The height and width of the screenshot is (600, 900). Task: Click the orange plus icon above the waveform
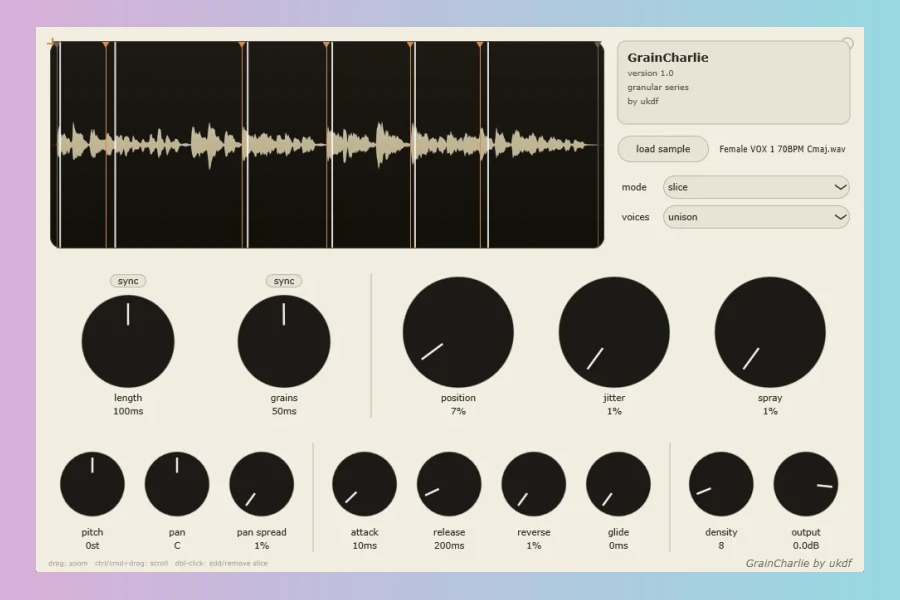tap(52, 42)
